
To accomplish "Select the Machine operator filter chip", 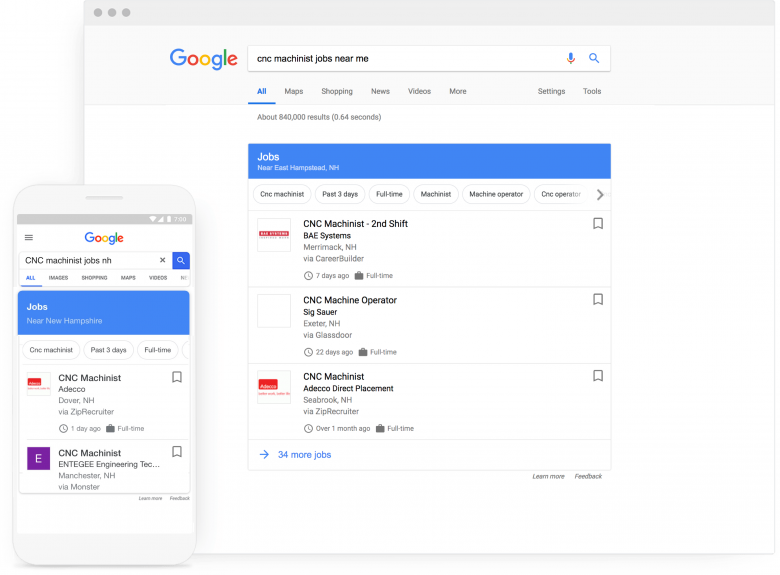I will [496, 194].
